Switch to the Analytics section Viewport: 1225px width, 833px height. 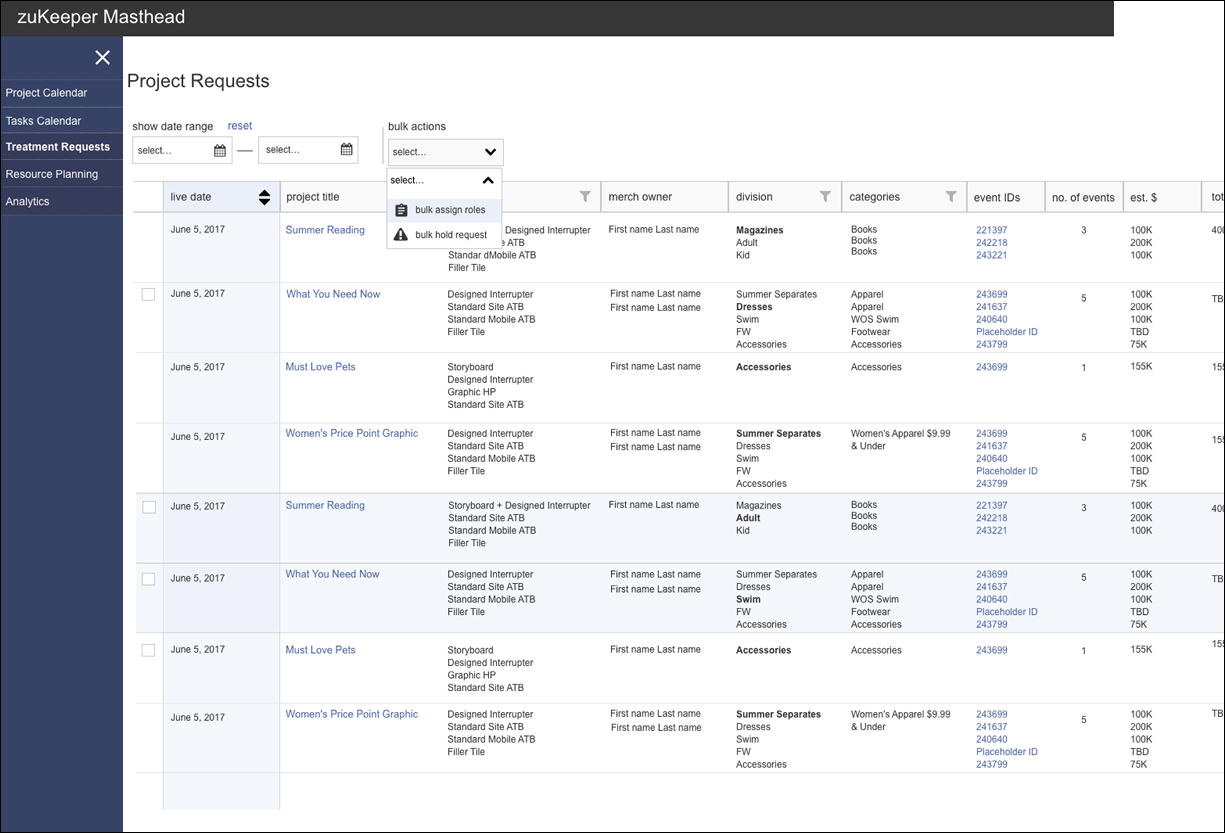tap(27, 200)
